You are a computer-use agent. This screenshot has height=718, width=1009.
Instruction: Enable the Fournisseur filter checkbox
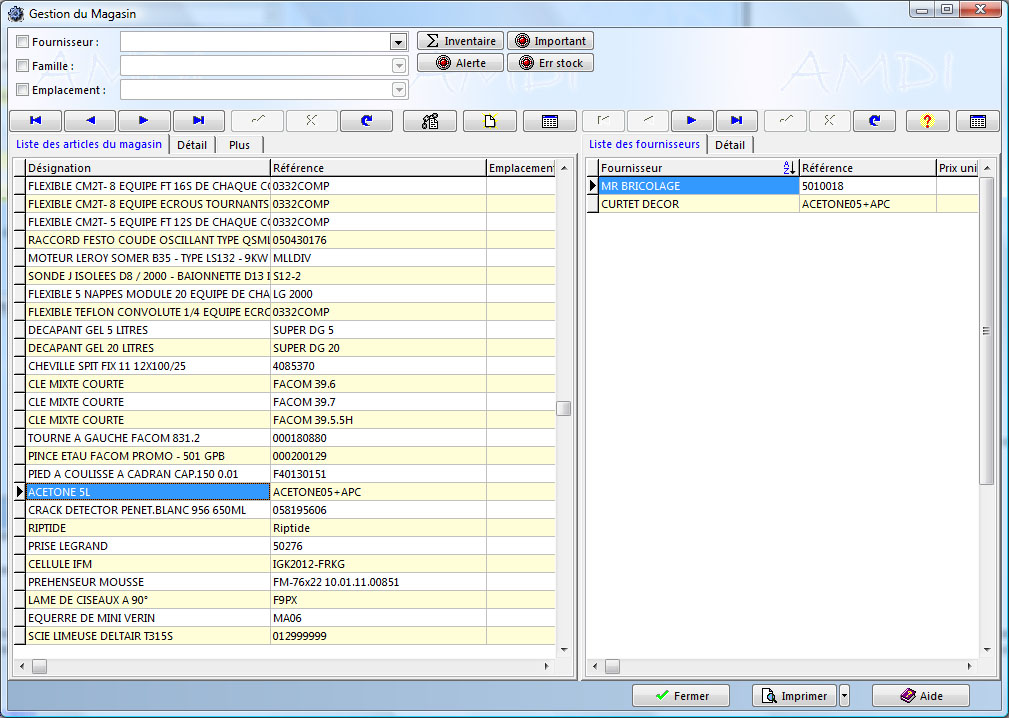click(x=23, y=42)
